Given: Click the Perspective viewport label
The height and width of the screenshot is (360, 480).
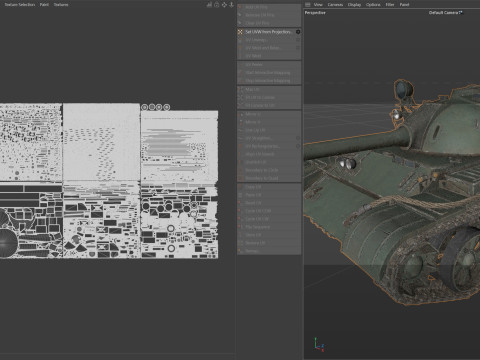Looking at the screenshot, I should click(x=315, y=13).
